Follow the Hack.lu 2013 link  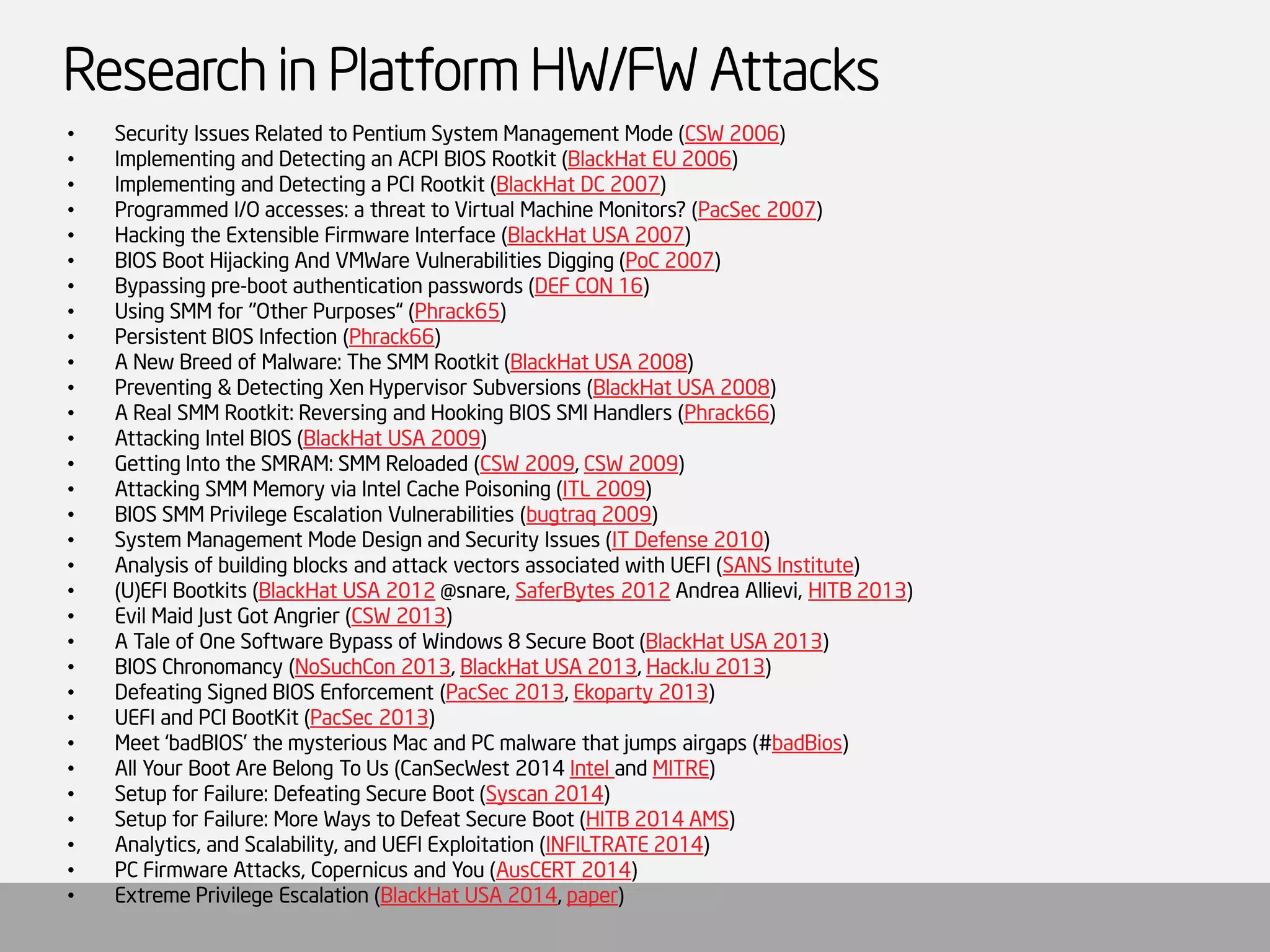pos(706,668)
